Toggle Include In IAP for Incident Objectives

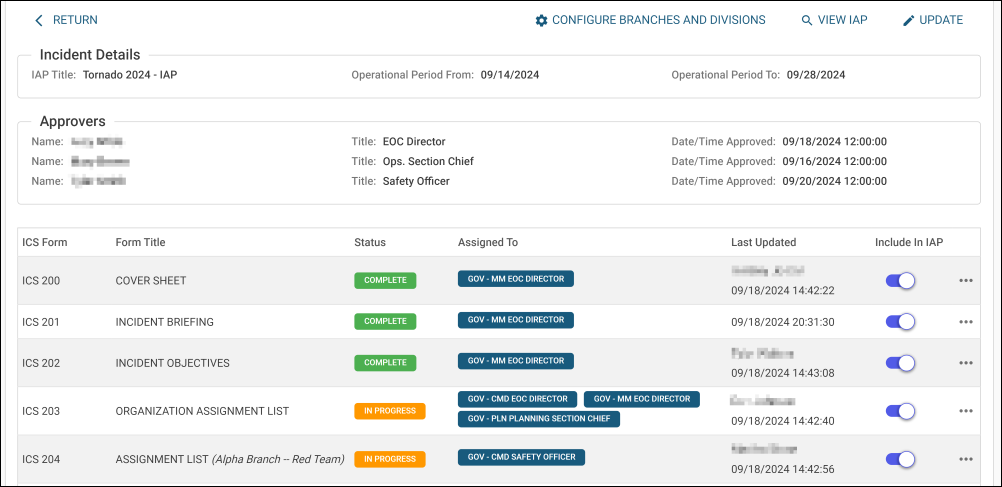point(900,363)
